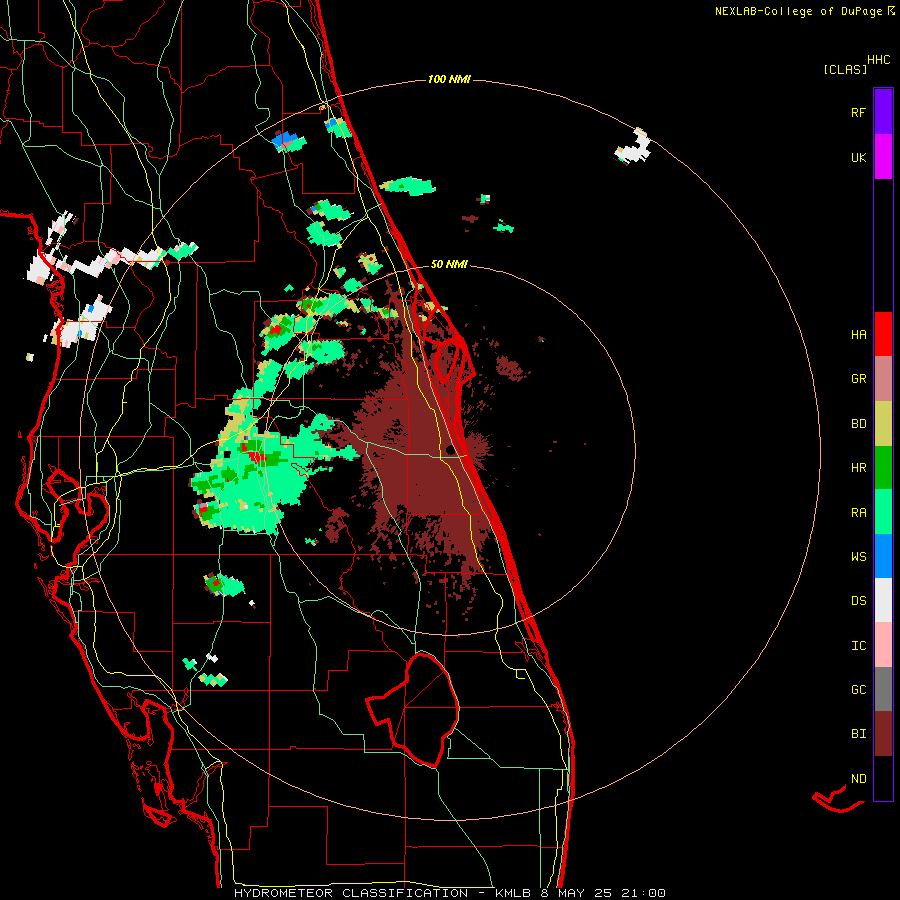Click the BI brown legend swatch
This screenshot has height=900, width=900.
pyautogui.click(x=883, y=734)
